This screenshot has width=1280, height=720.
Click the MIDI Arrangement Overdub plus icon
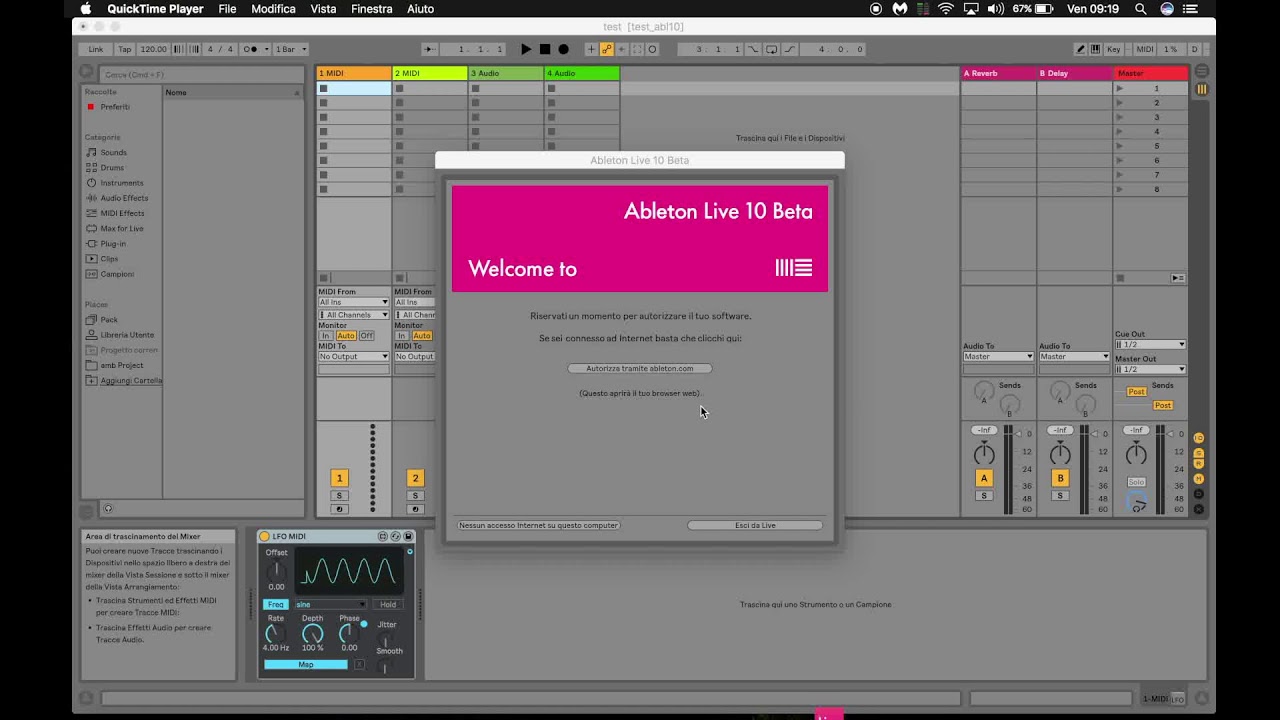coord(591,49)
